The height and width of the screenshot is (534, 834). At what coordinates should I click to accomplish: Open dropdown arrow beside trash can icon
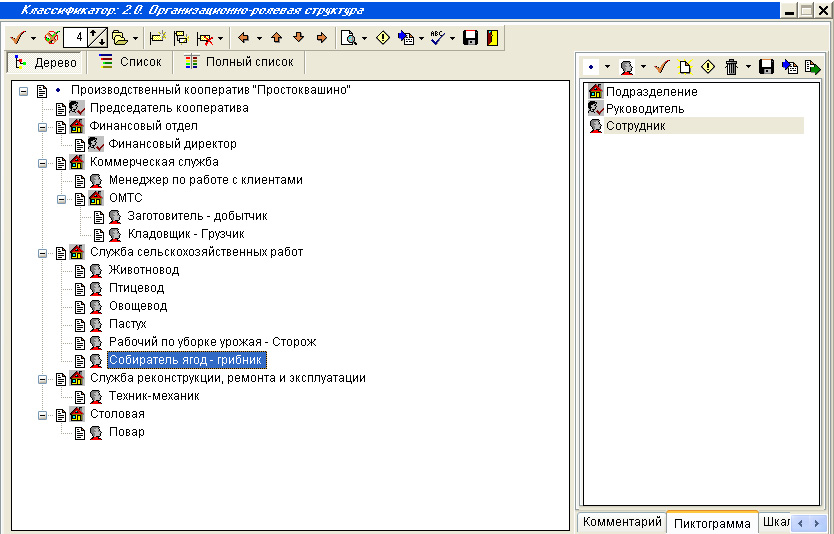[747, 67]
